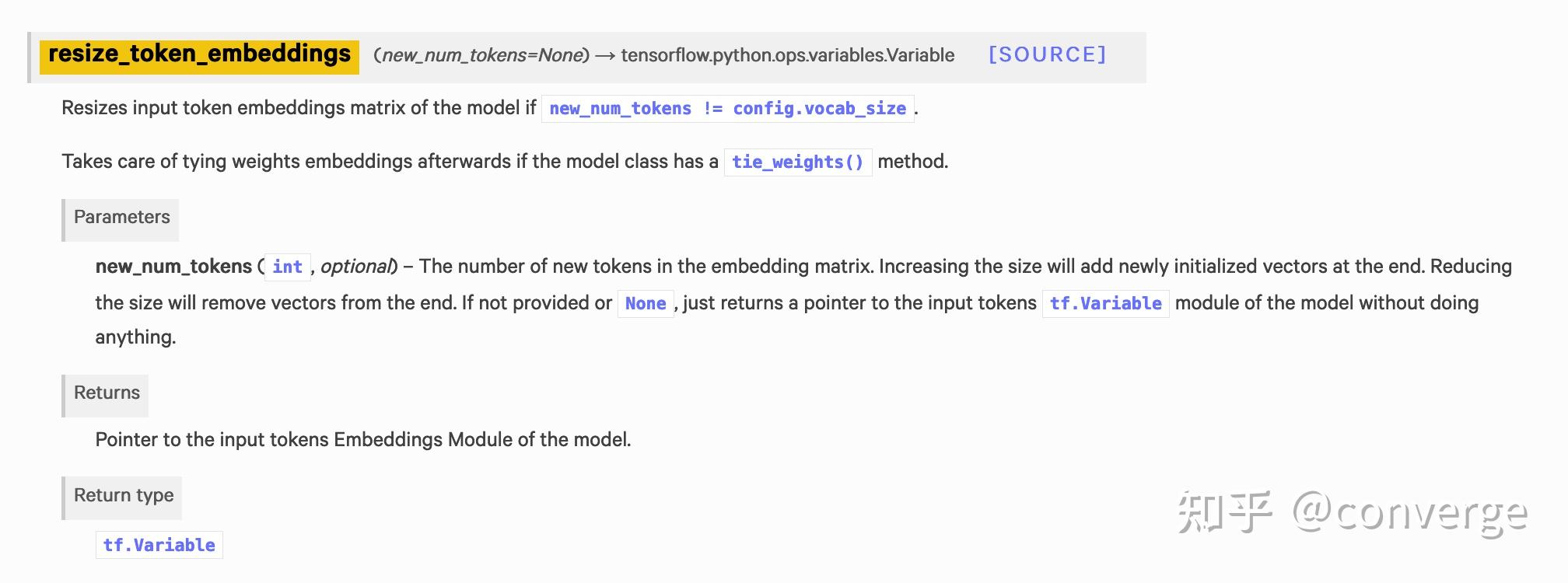This screenshot has width=1568, height=583.
Task: Click tf.Variable under Return type
Action: [x=159, y=546]
